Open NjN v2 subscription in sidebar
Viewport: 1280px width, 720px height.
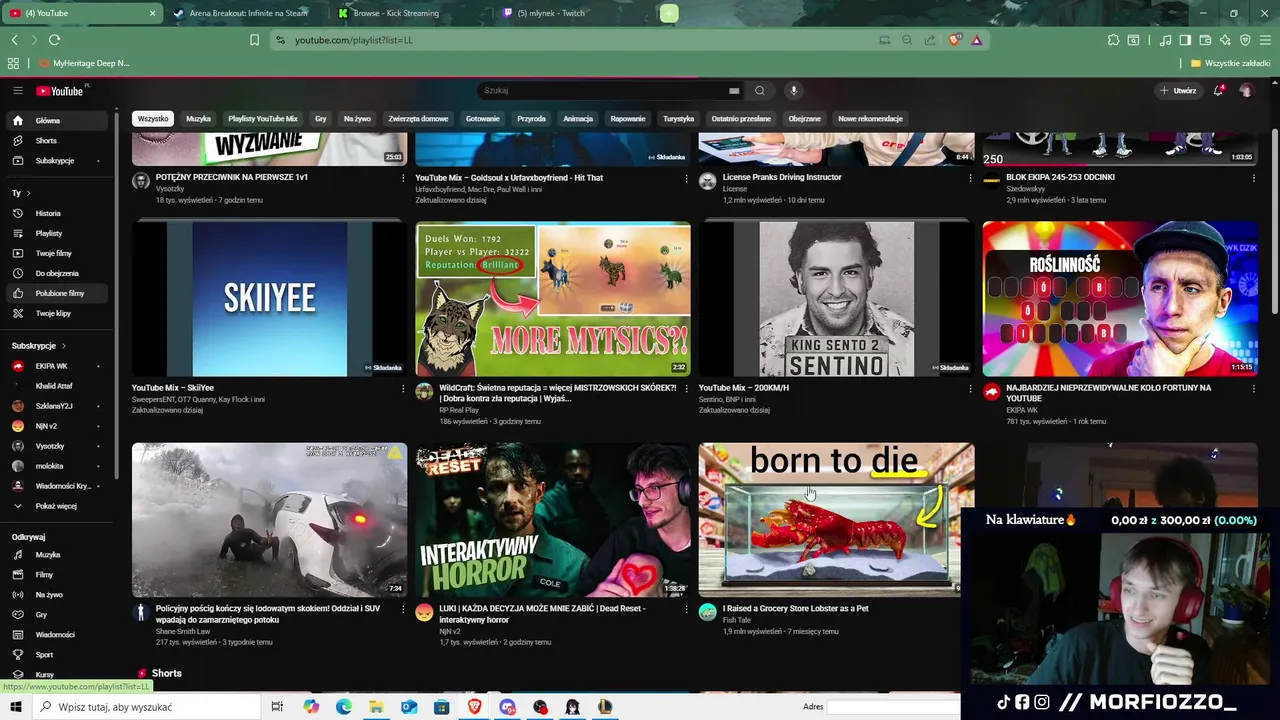(58, 426)
